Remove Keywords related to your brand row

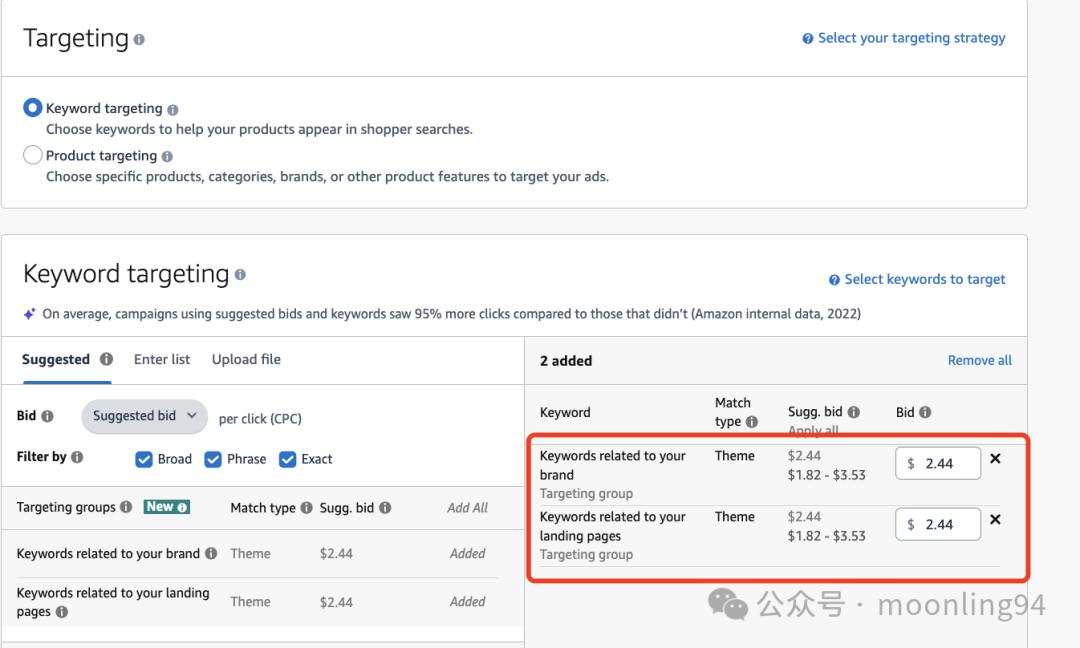(x=995, y=459)
